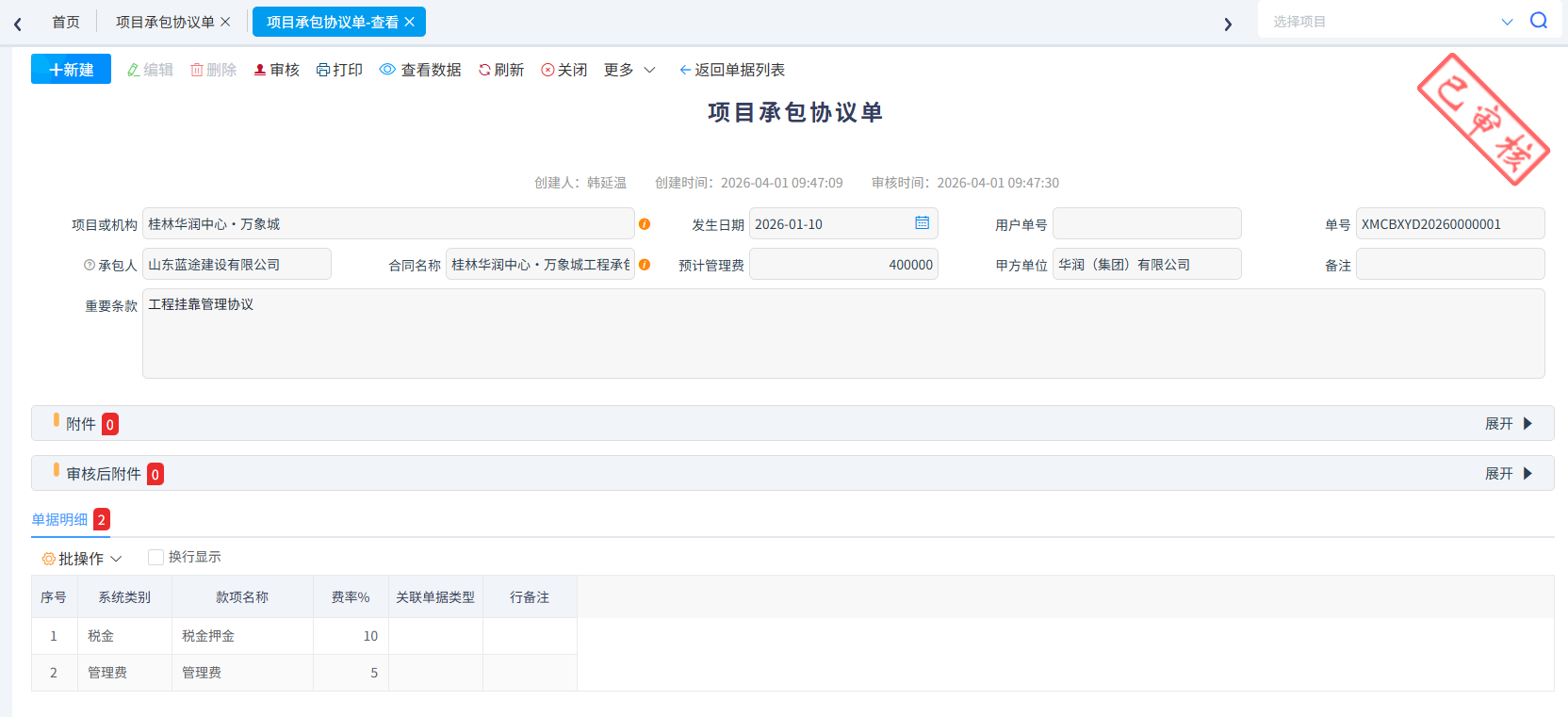Click the 新建 new button
Viewport: 1568px width, 717px height.
(71, 69)
